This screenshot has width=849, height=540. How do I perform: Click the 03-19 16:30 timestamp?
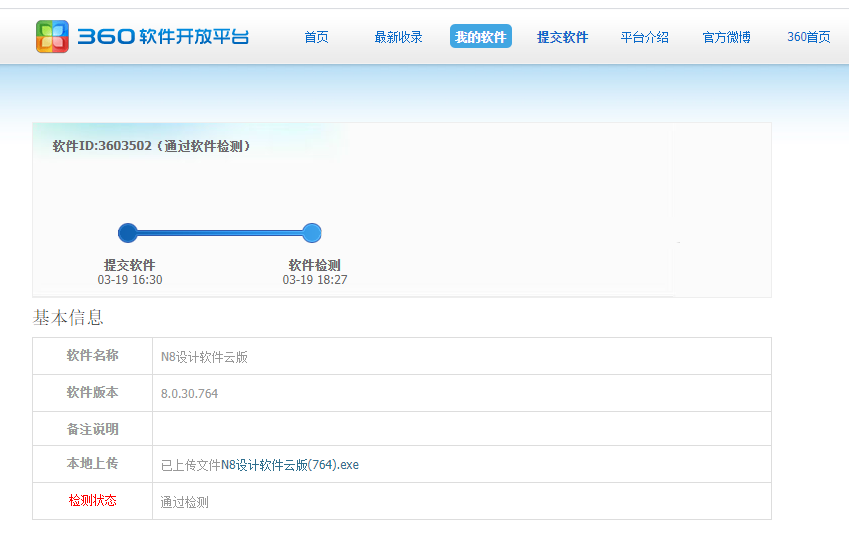(x=130, y=279)
